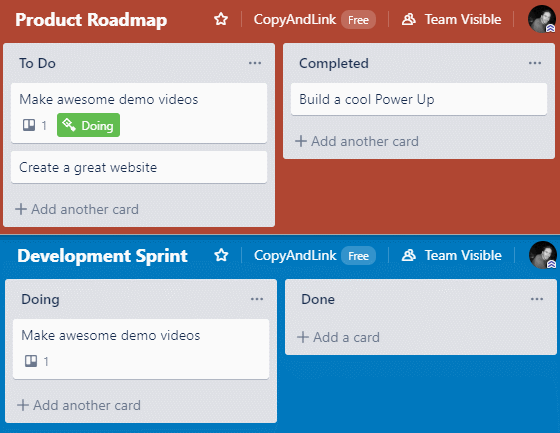Screen dimensions: 560x433
Task: Star the Product Roadmap board
Action: tap(221, 19)
